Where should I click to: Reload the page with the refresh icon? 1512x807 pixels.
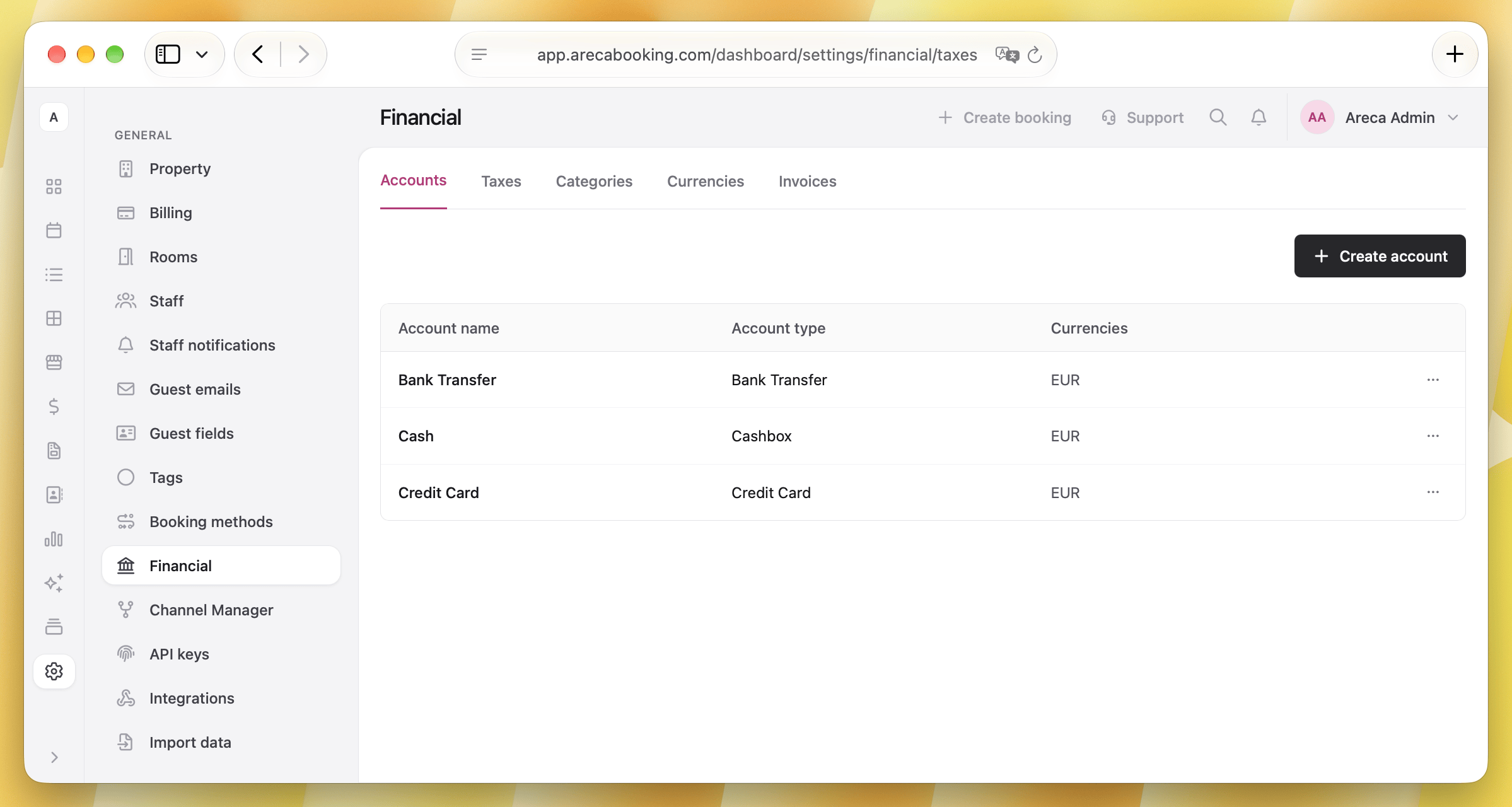click(x=1035, y=55)
